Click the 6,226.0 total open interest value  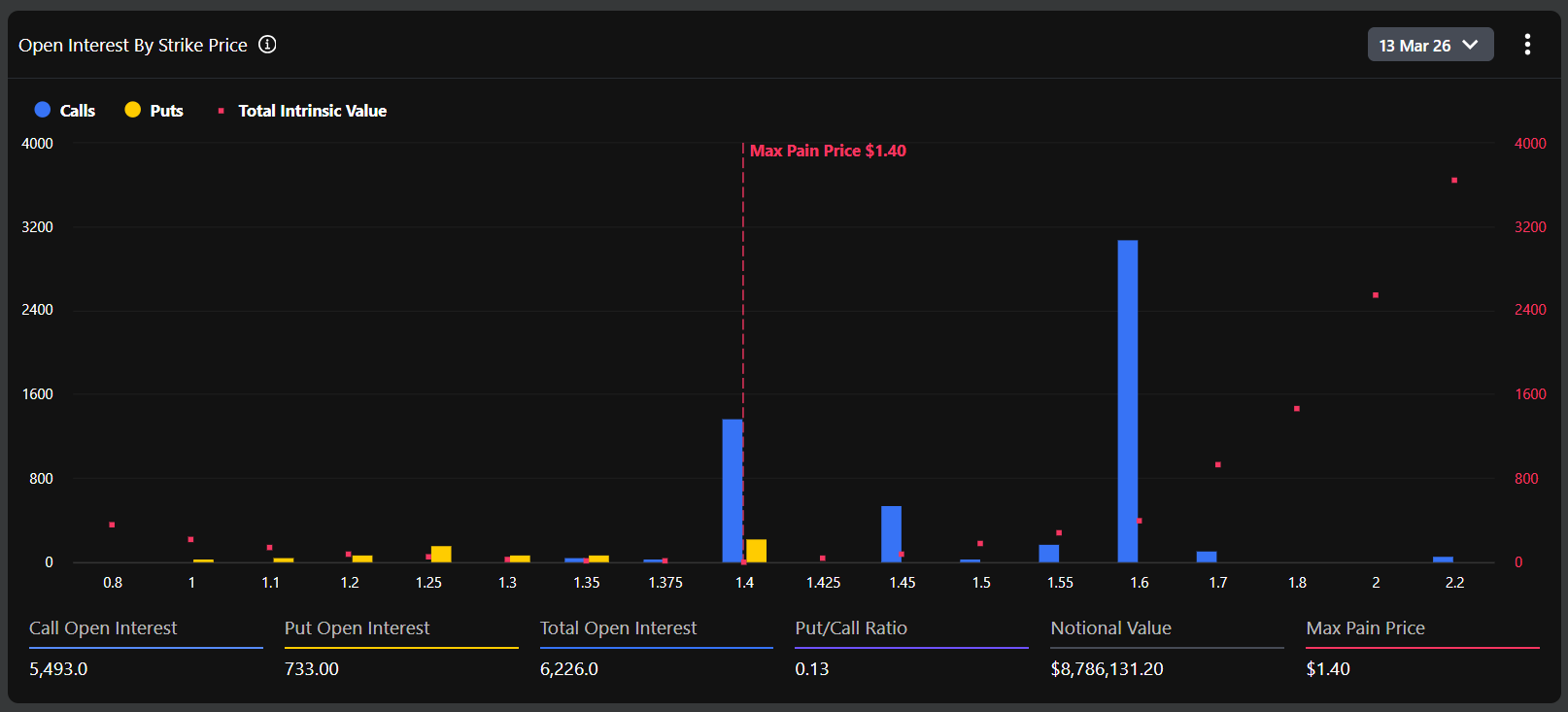coord(569,669)
